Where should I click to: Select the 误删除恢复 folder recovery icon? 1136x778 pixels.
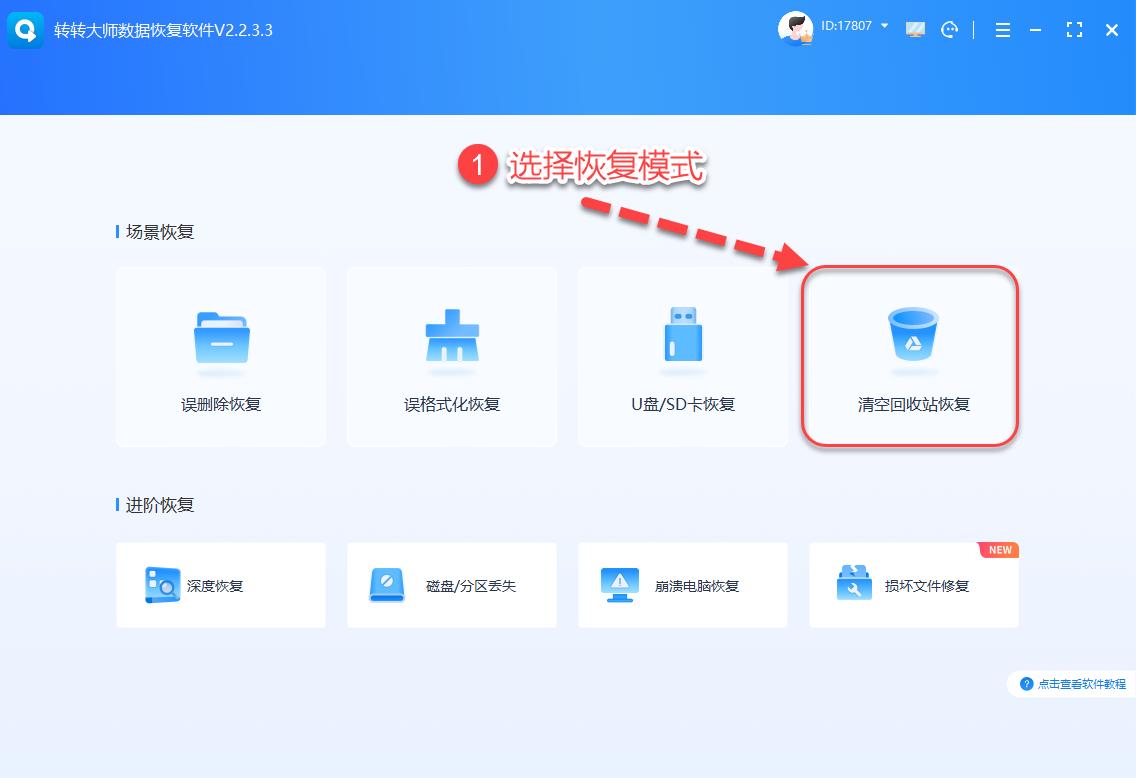click(220, 340)
